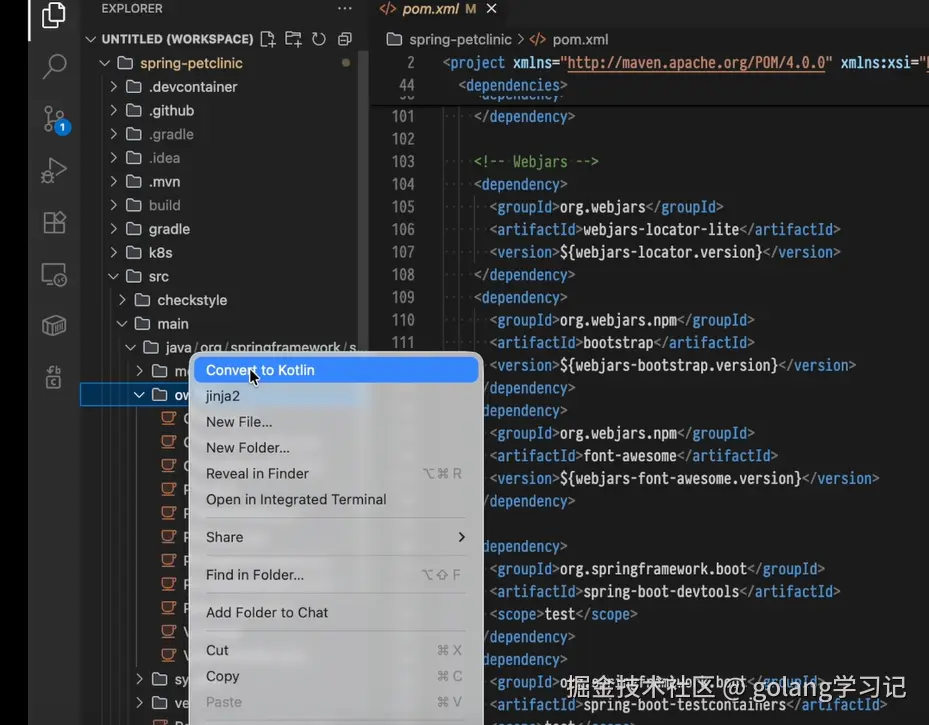The height and width of the screenshot is (725, 929).
Task: Open the Extensions view icon
Action: (54, 223)
